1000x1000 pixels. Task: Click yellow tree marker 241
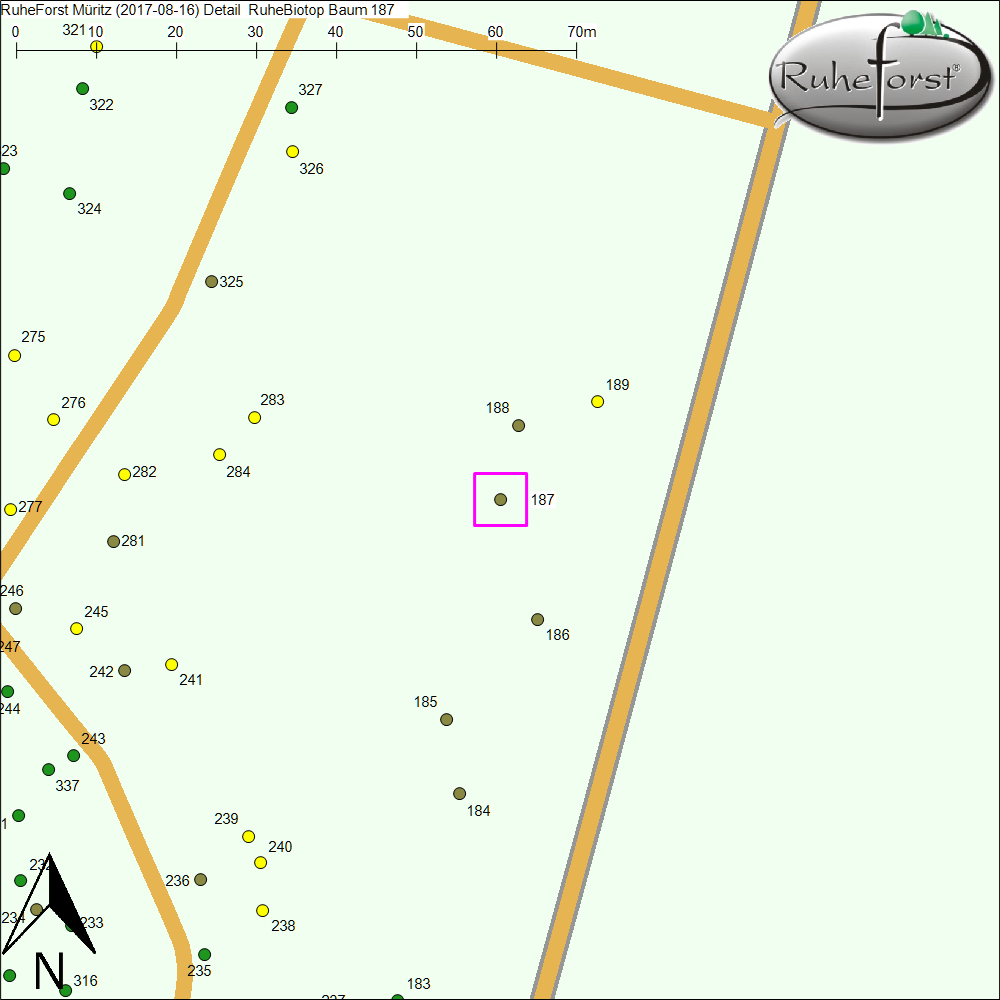click(x=172, y=664)
